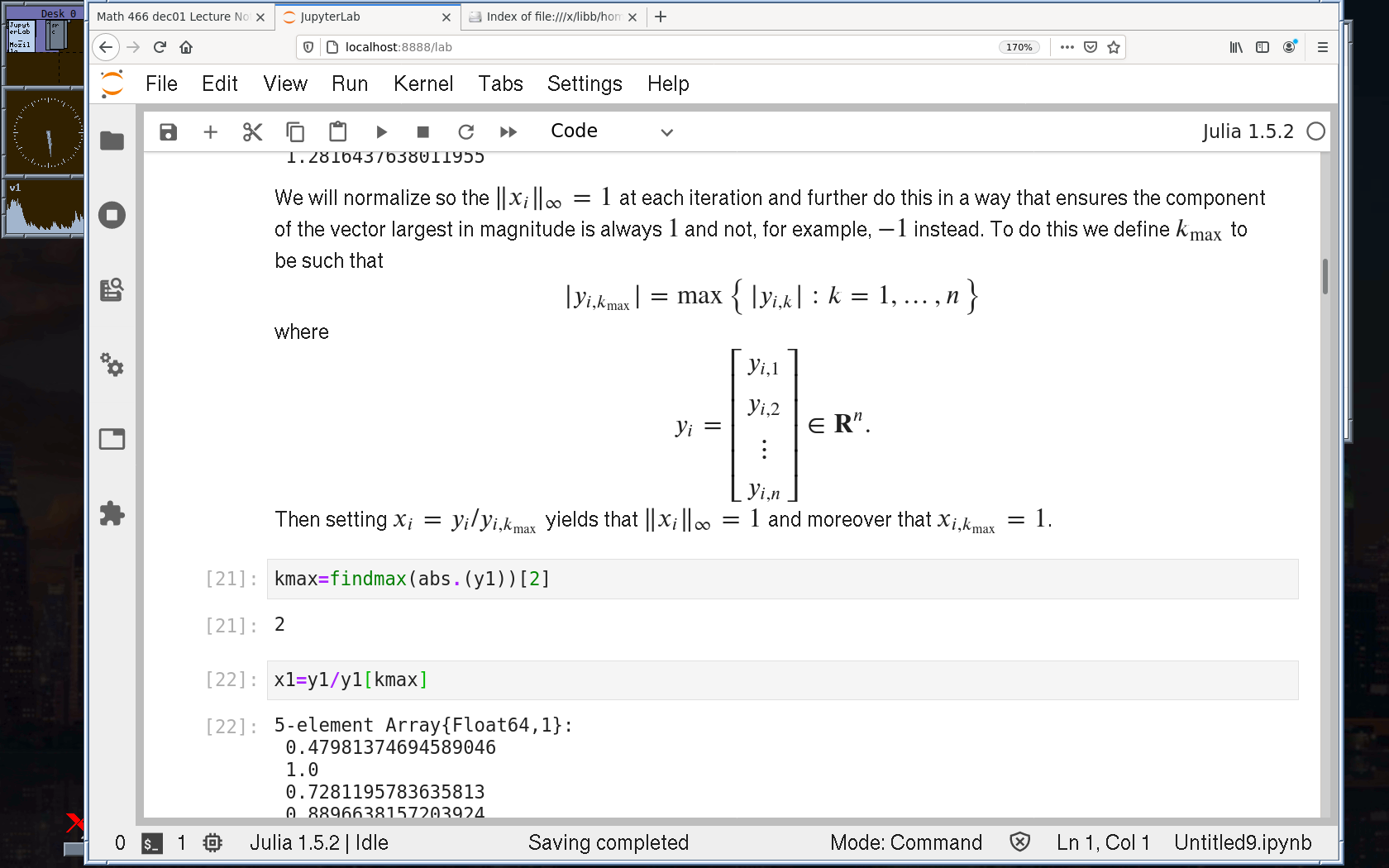Image resolution: width=1389 pixels, height=868 pixels.
Task: Cut selected cell with scissors icon
Action: tap(252, 132)
